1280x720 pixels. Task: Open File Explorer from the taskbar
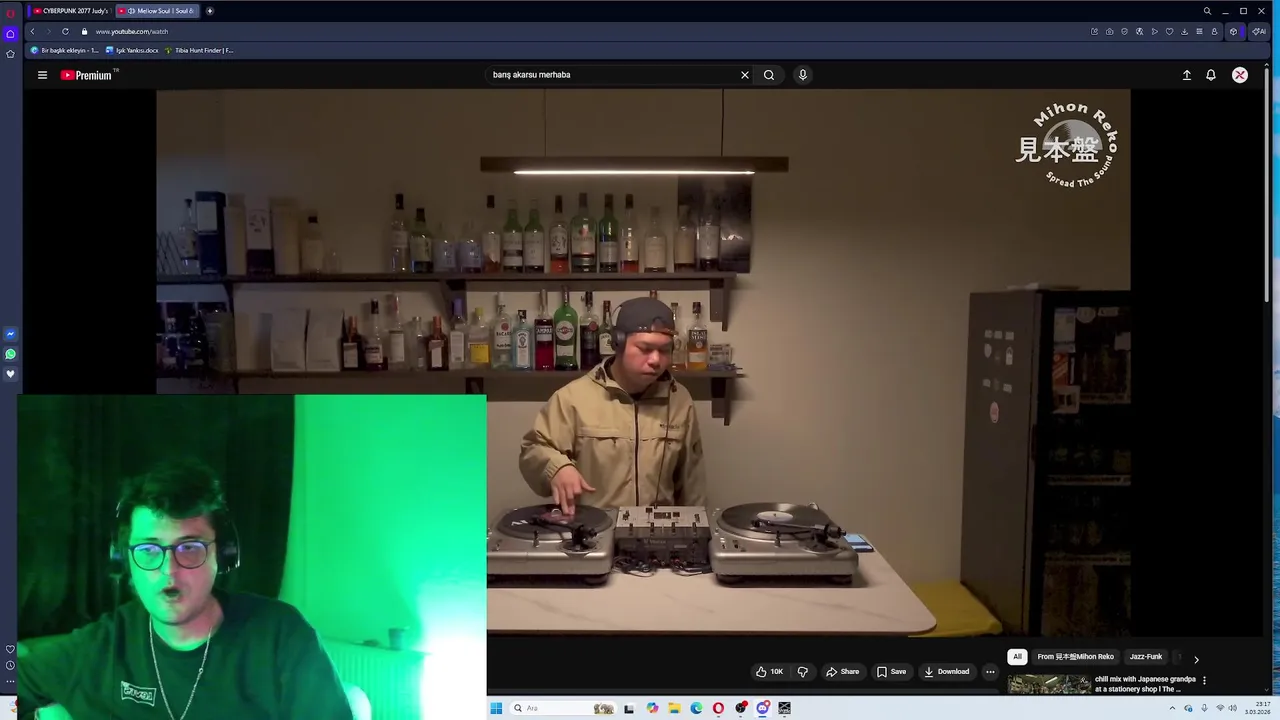pos(674,708)
